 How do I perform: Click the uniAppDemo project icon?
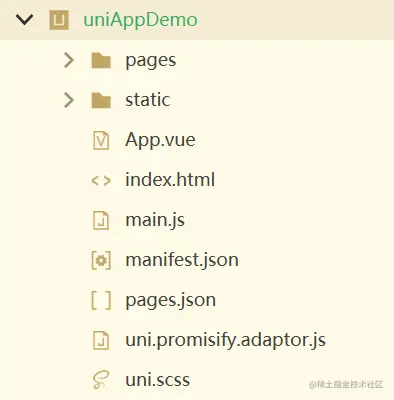click(59, 20)
